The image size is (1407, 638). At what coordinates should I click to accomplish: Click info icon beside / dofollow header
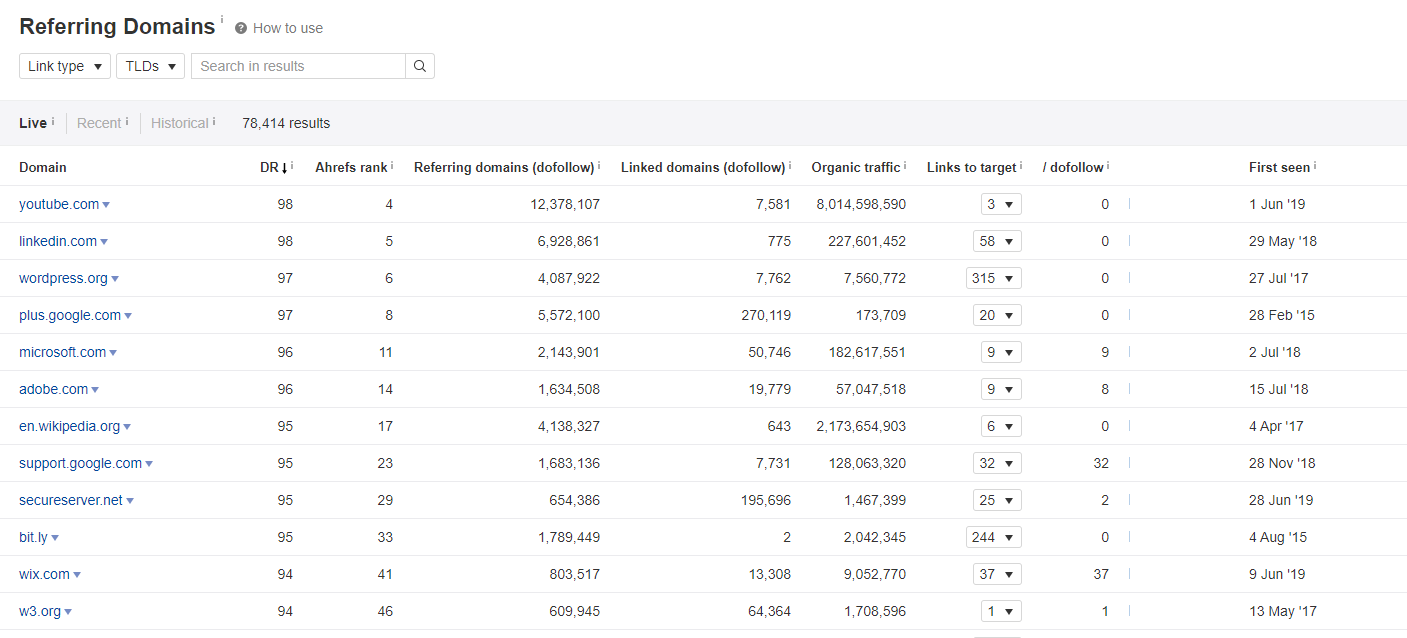tap(1108, 166)
